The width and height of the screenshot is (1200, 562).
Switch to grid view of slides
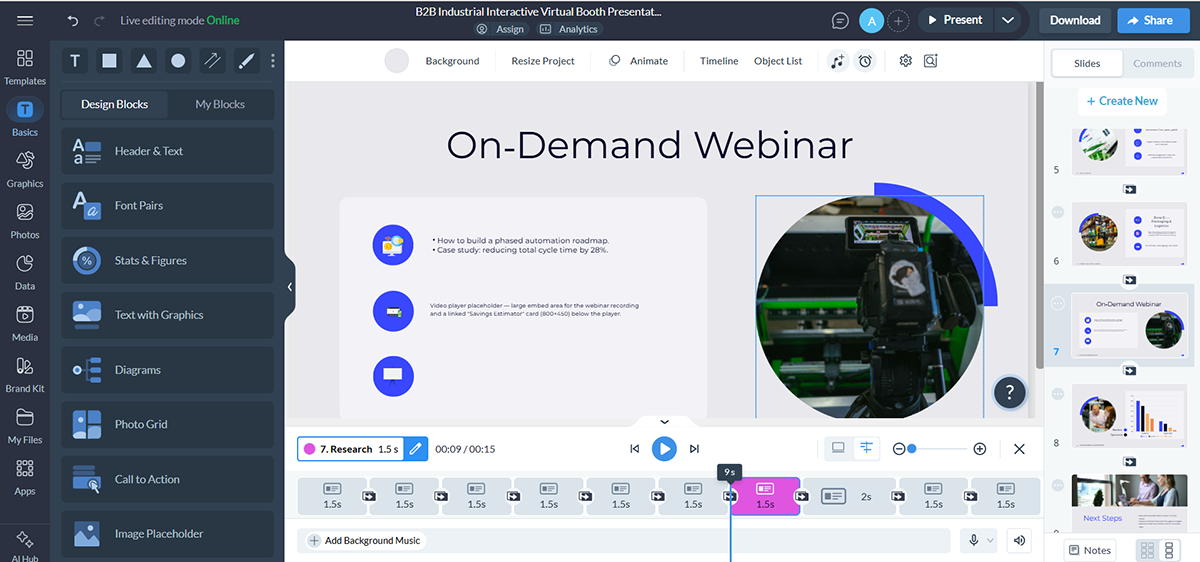coord(1148,550)
